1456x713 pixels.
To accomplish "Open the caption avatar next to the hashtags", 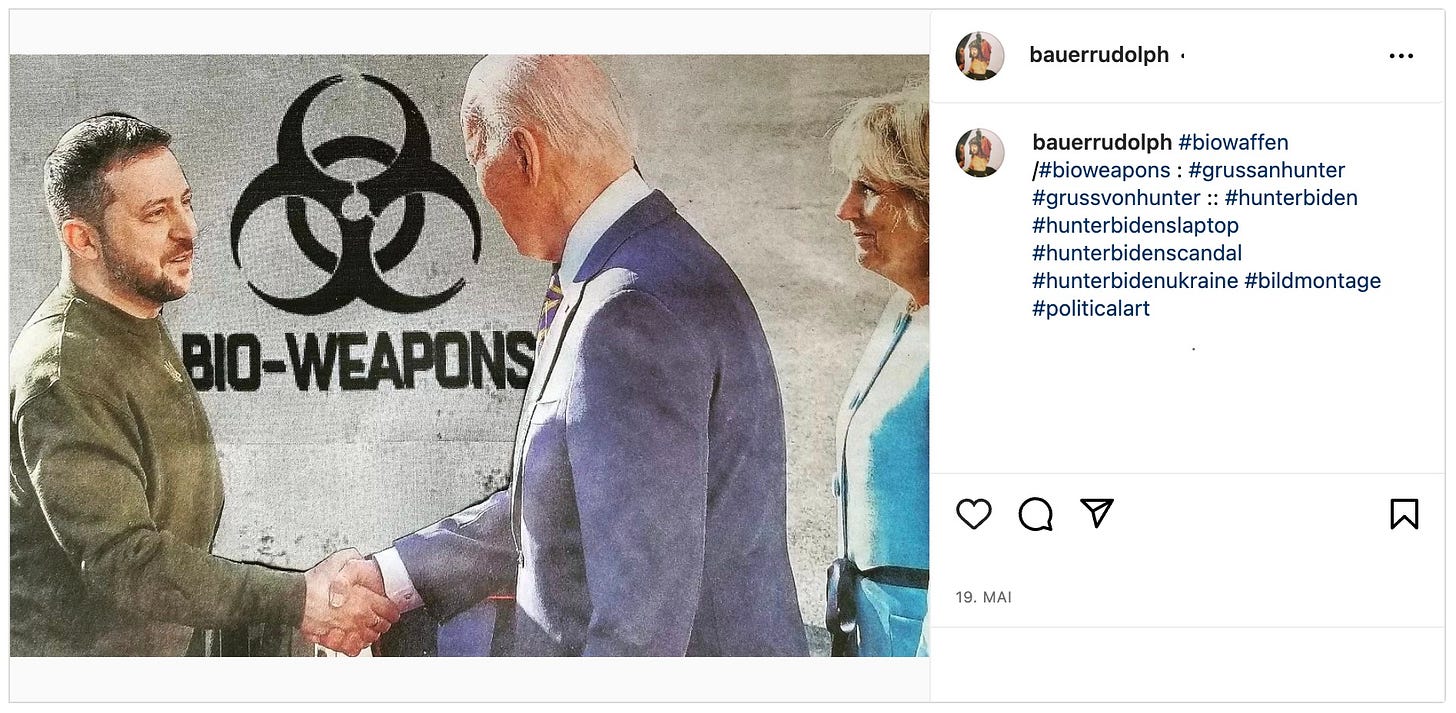I will click(980, 153).
